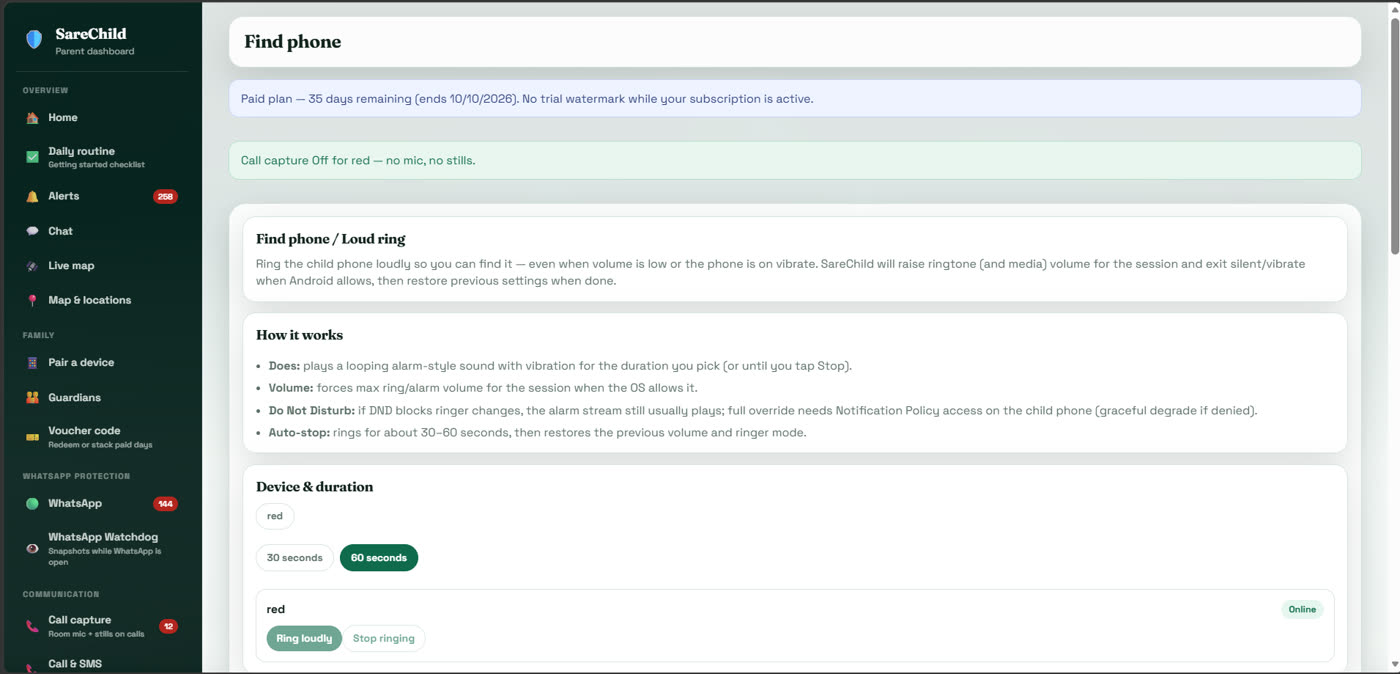Open Voucher code page
1400x674 pixels.
point(100,437)
